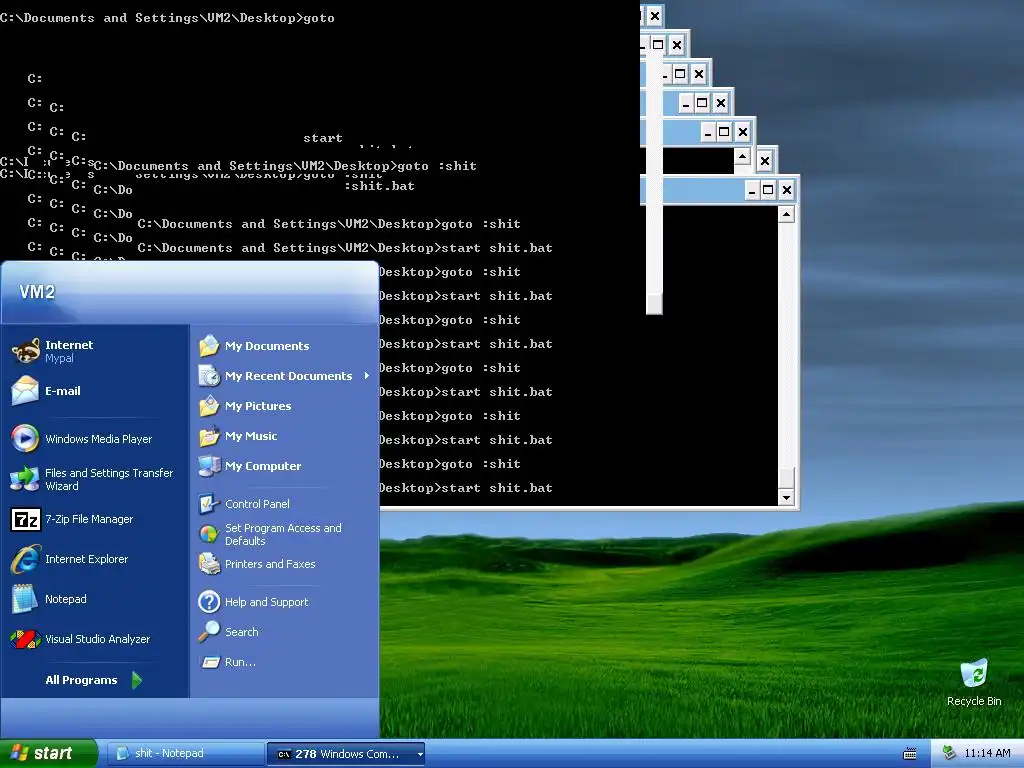Image resolution: width=1024 pixels, height=768 pixels.
Task: Maximize the front command prompt window
Action: [x=769, y=190]
